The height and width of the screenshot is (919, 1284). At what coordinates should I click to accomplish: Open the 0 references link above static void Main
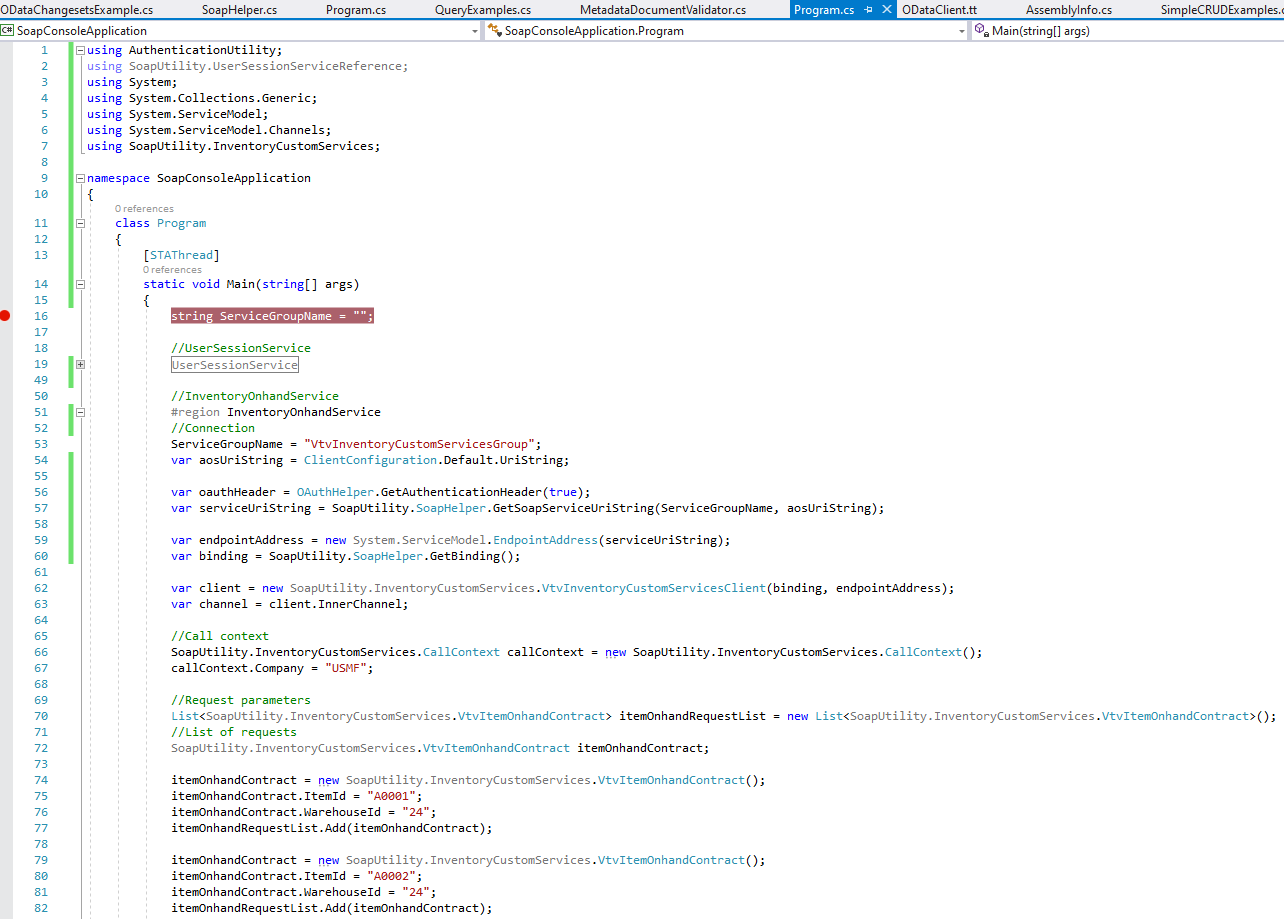click(172, 270)
